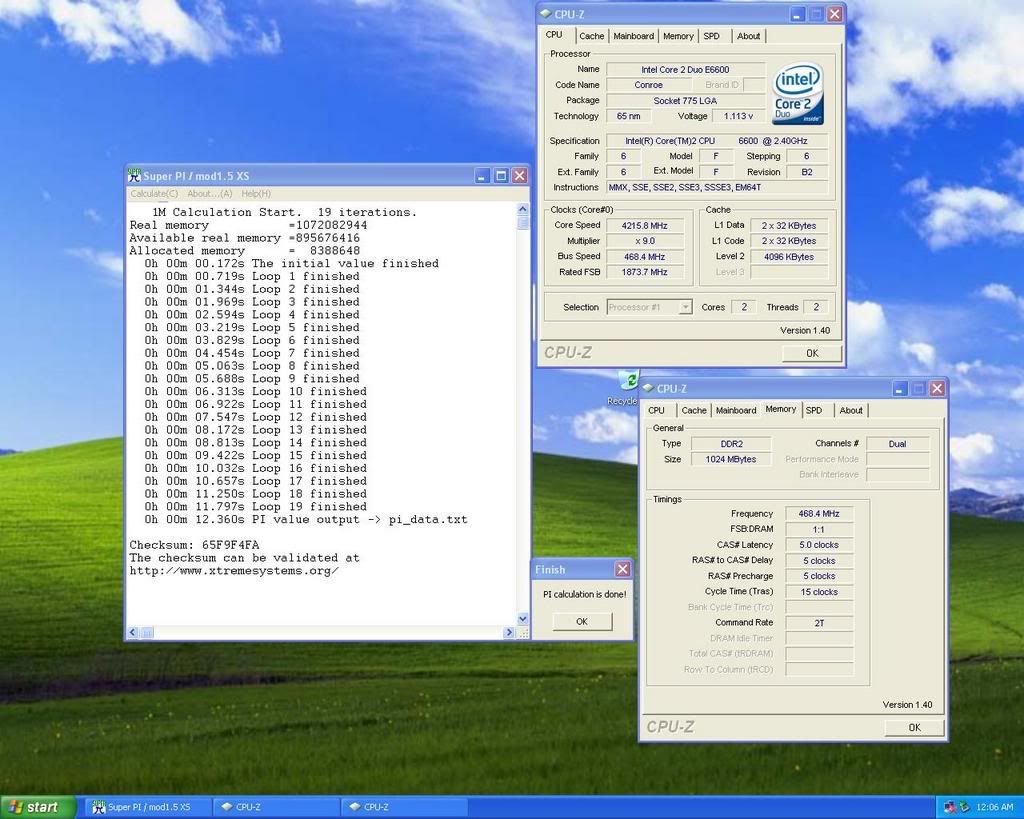
Task: Click the Windows Start button
Action: click(x=38, y=807)
